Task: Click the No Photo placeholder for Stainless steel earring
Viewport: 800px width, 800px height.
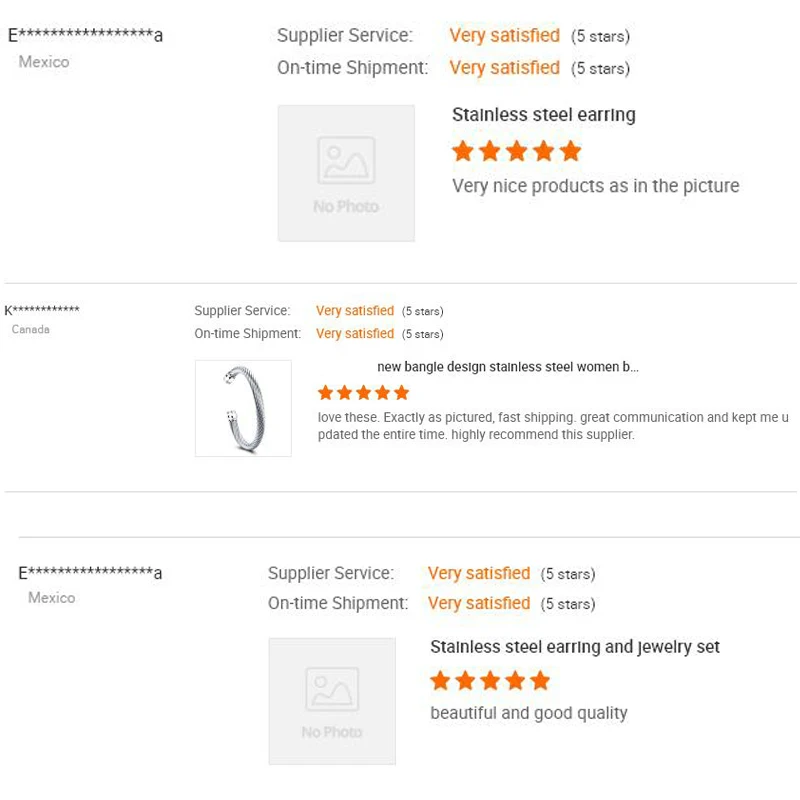Action: pyautogui.click(x=346, y=173)
